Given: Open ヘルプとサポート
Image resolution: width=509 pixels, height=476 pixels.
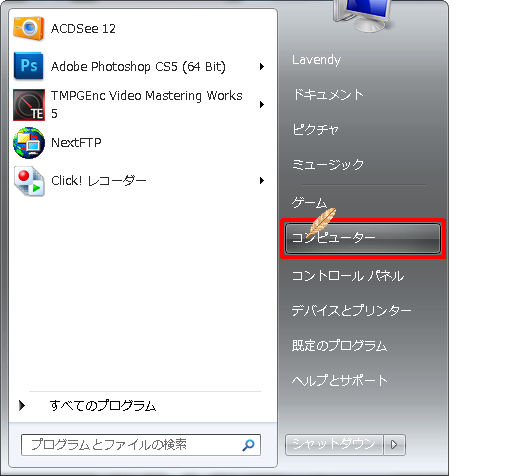Looking at the screenshot, I should coord(340,380).
